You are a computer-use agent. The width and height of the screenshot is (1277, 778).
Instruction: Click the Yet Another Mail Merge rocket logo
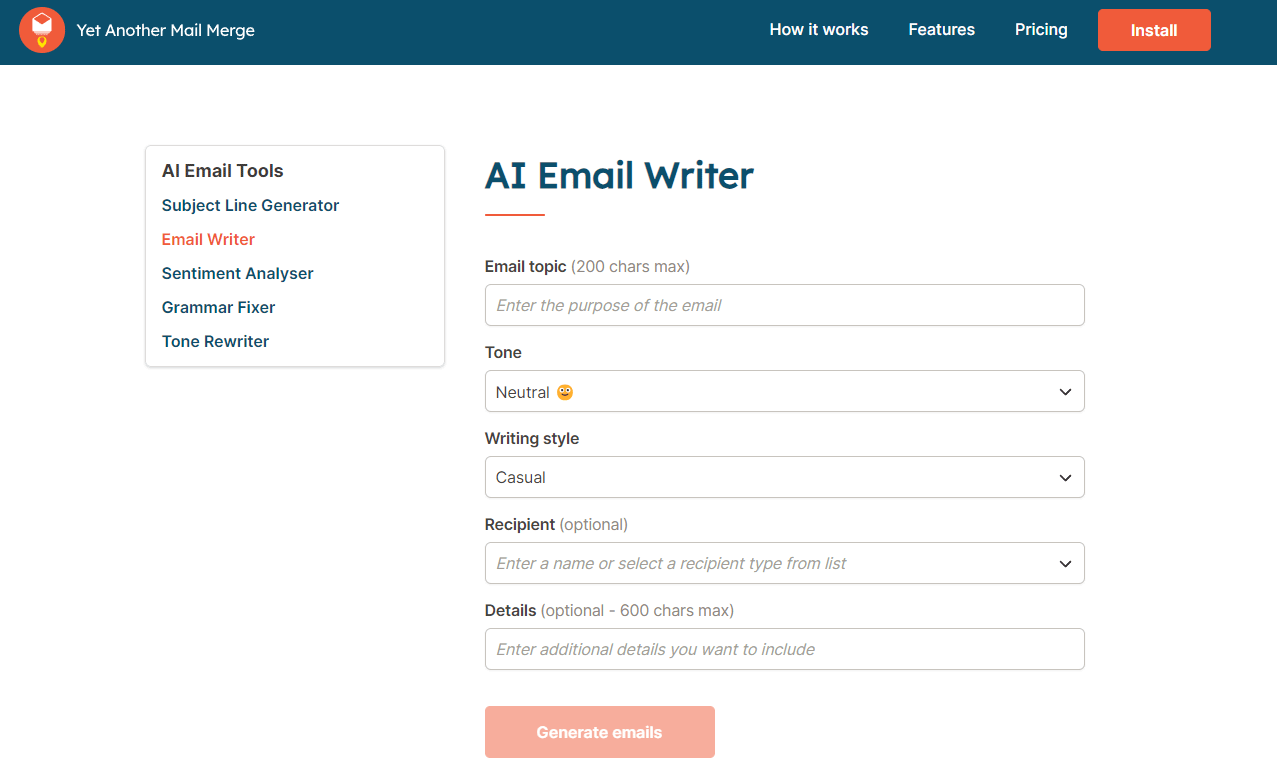click(x=42, y=30)
